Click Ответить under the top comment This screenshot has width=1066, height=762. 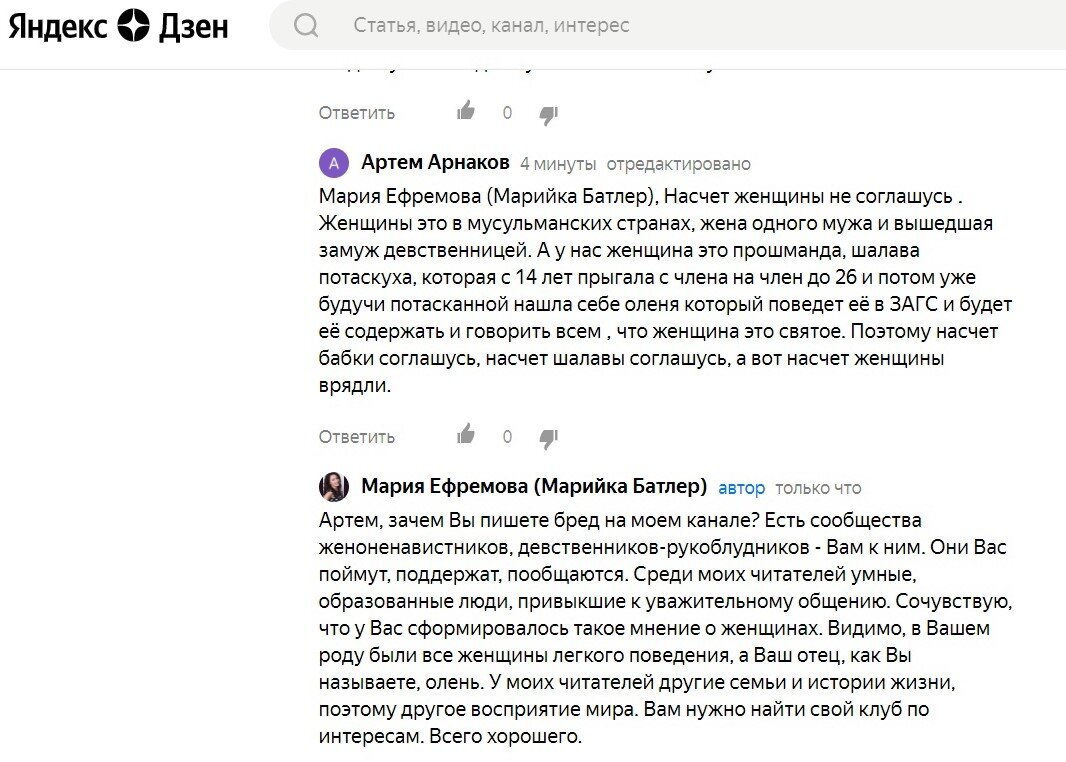pyautogui.click(x=356, y=113)
